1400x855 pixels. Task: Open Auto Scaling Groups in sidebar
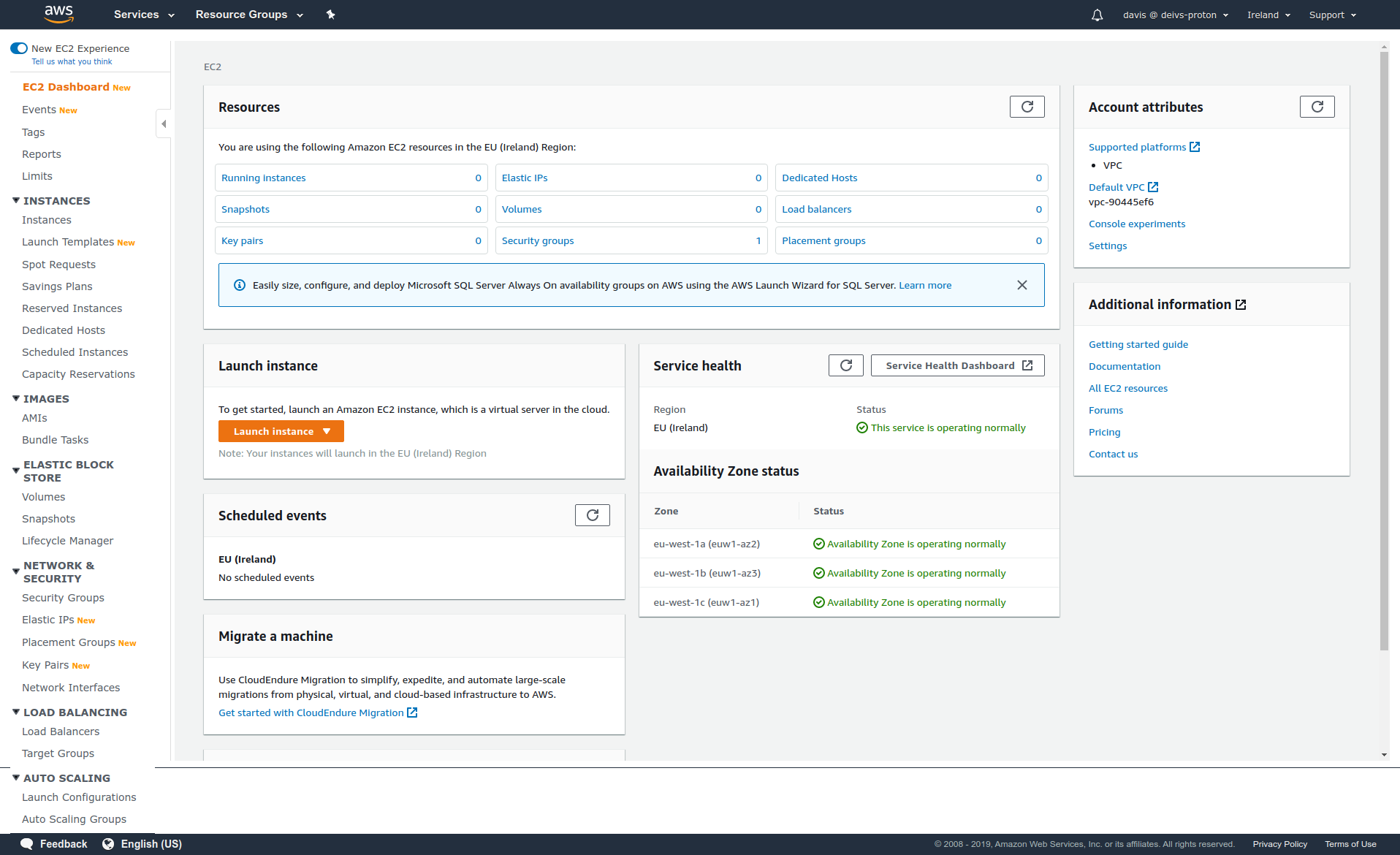click(x=74, y=819)
